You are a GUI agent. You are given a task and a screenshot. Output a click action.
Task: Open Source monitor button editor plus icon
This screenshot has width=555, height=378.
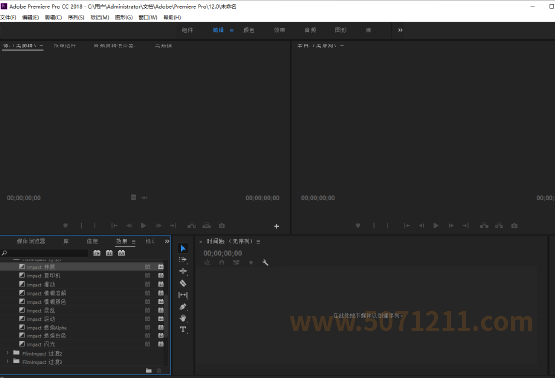point(276,226)
